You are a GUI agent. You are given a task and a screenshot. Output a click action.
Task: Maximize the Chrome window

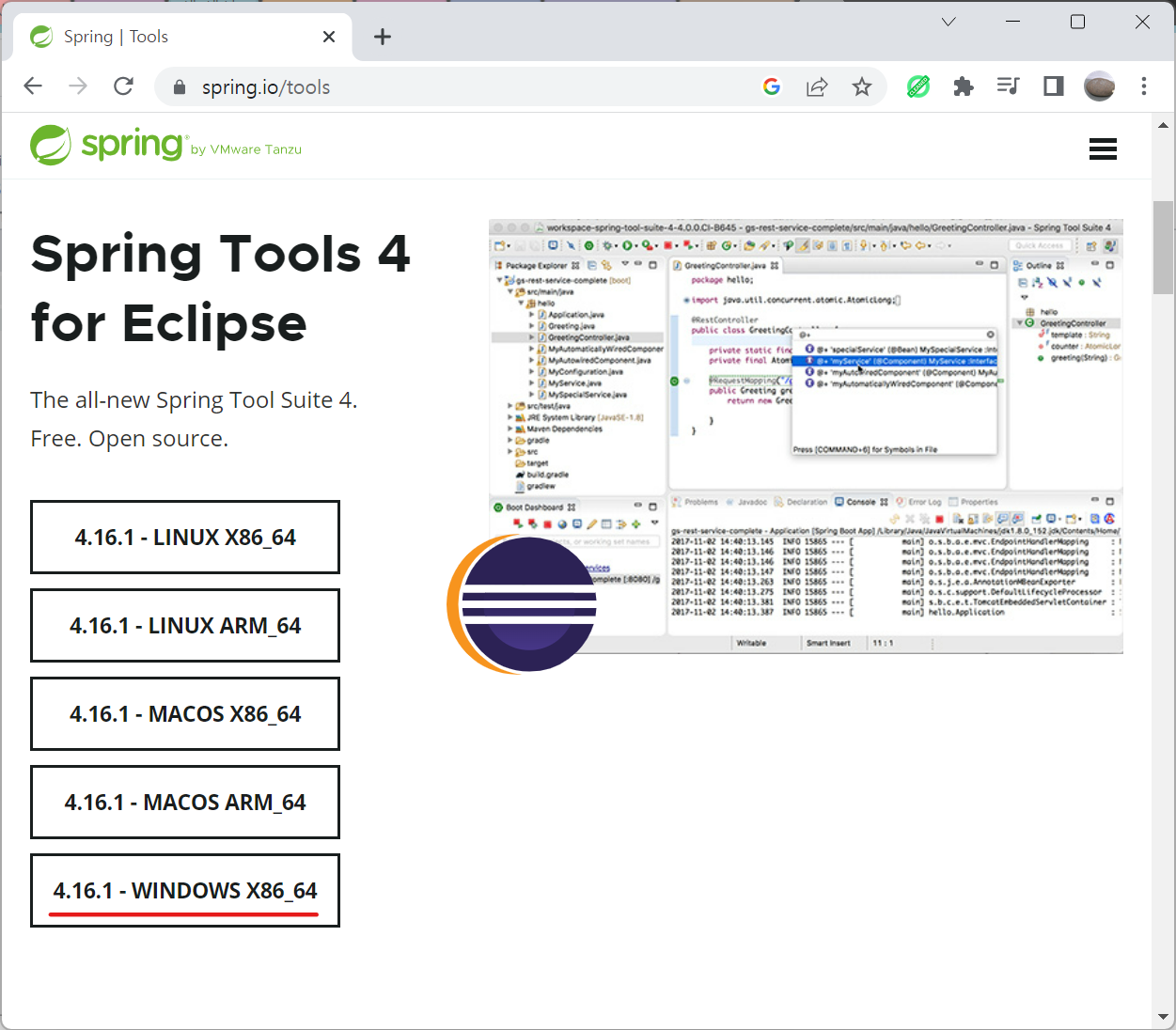(1077, 22)
